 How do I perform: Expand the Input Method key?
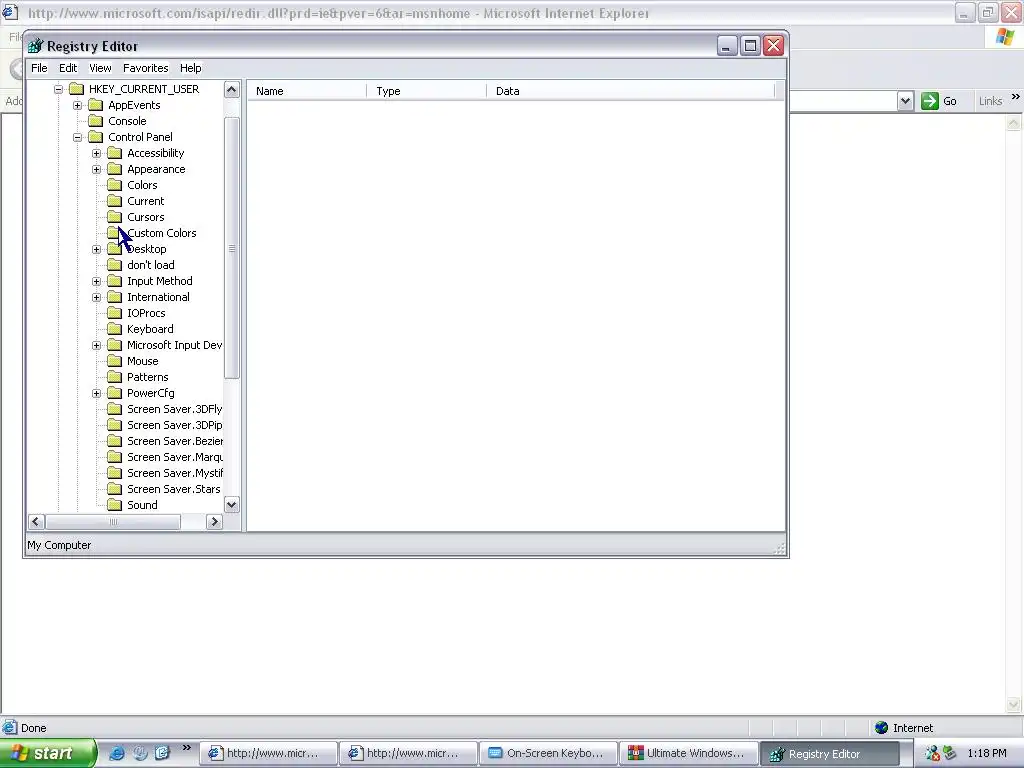click(x=97, y=281)
